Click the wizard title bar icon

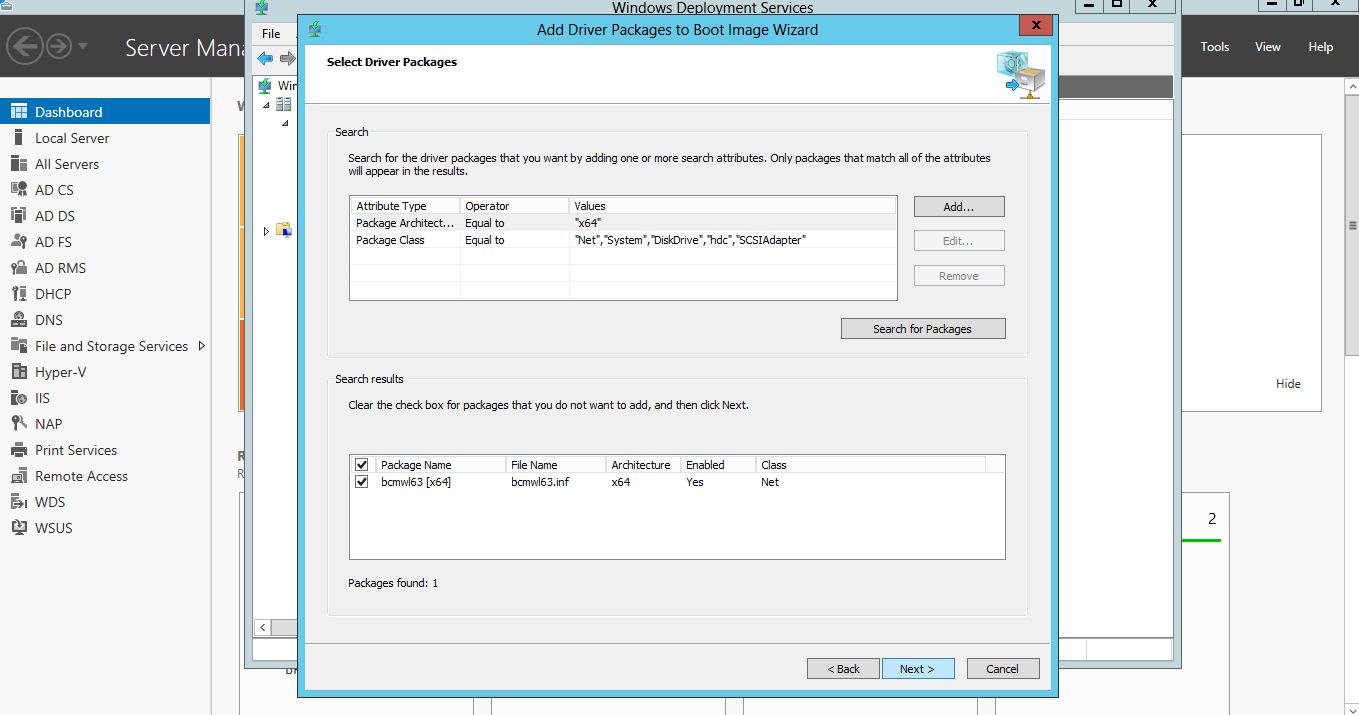316,29
